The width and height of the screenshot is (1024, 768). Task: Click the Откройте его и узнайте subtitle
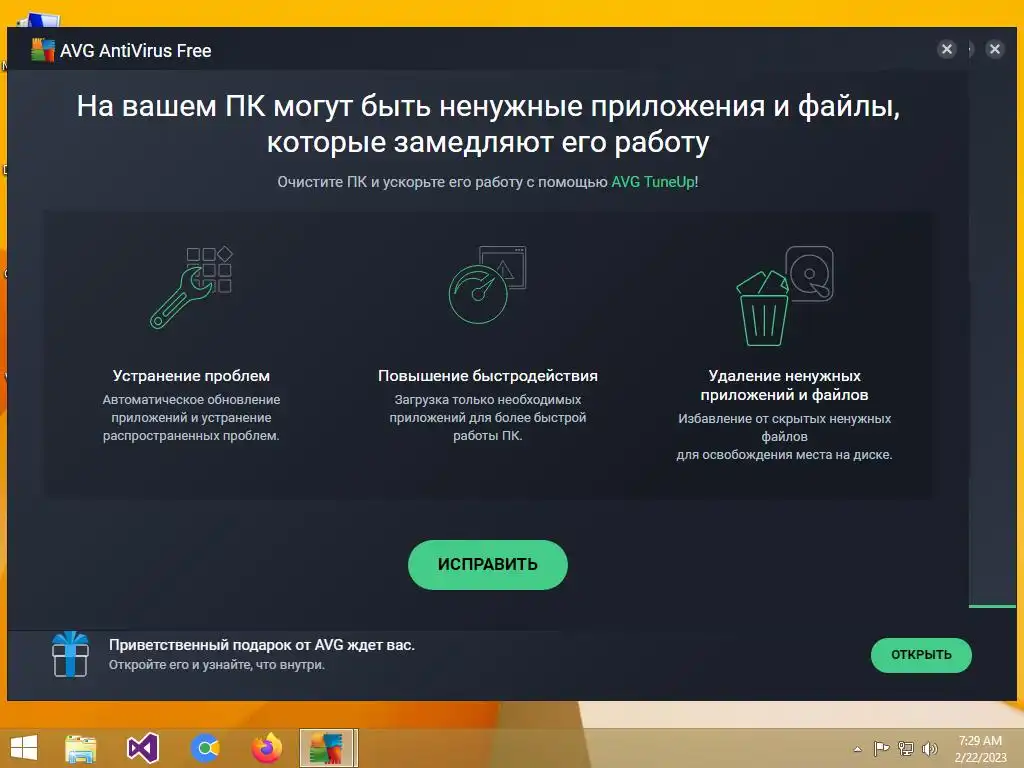click(x=216, y=665)
